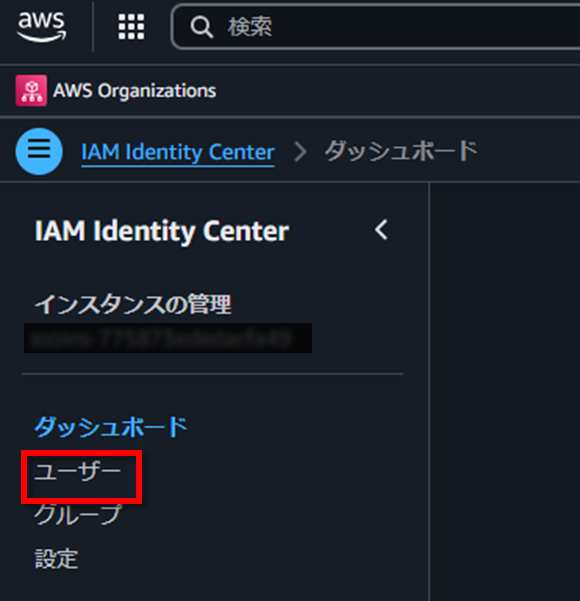Screen dimensions: 580x601
Task: Open IAM Identity Center breadcrumb link
Action: [178, 152]
